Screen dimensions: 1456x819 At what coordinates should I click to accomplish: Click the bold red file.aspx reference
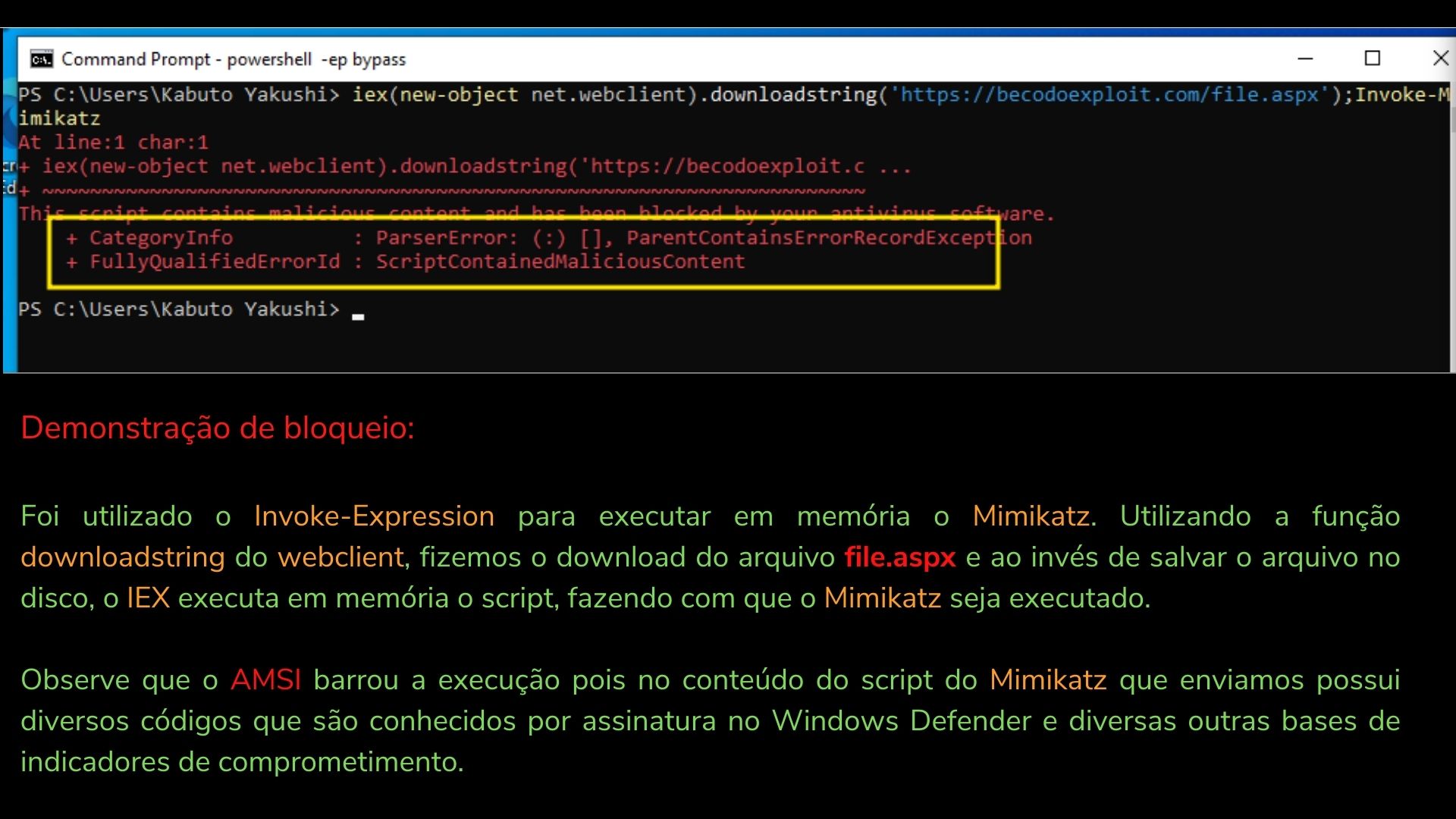(899, 557)
